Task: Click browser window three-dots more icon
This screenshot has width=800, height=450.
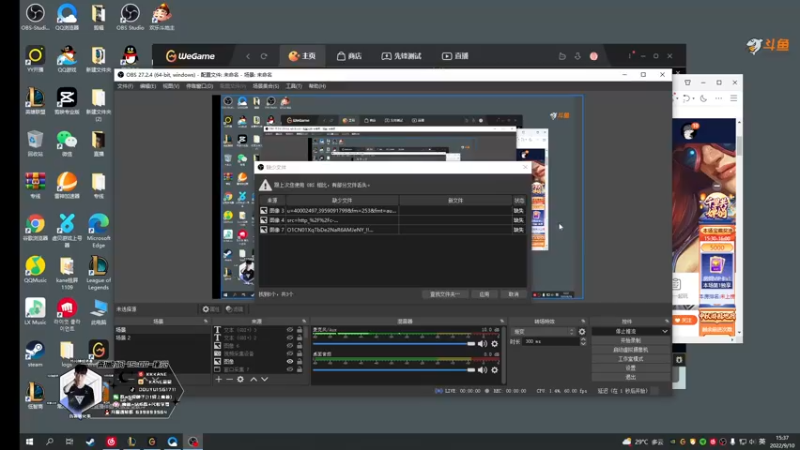Action: tap(718, 98)
